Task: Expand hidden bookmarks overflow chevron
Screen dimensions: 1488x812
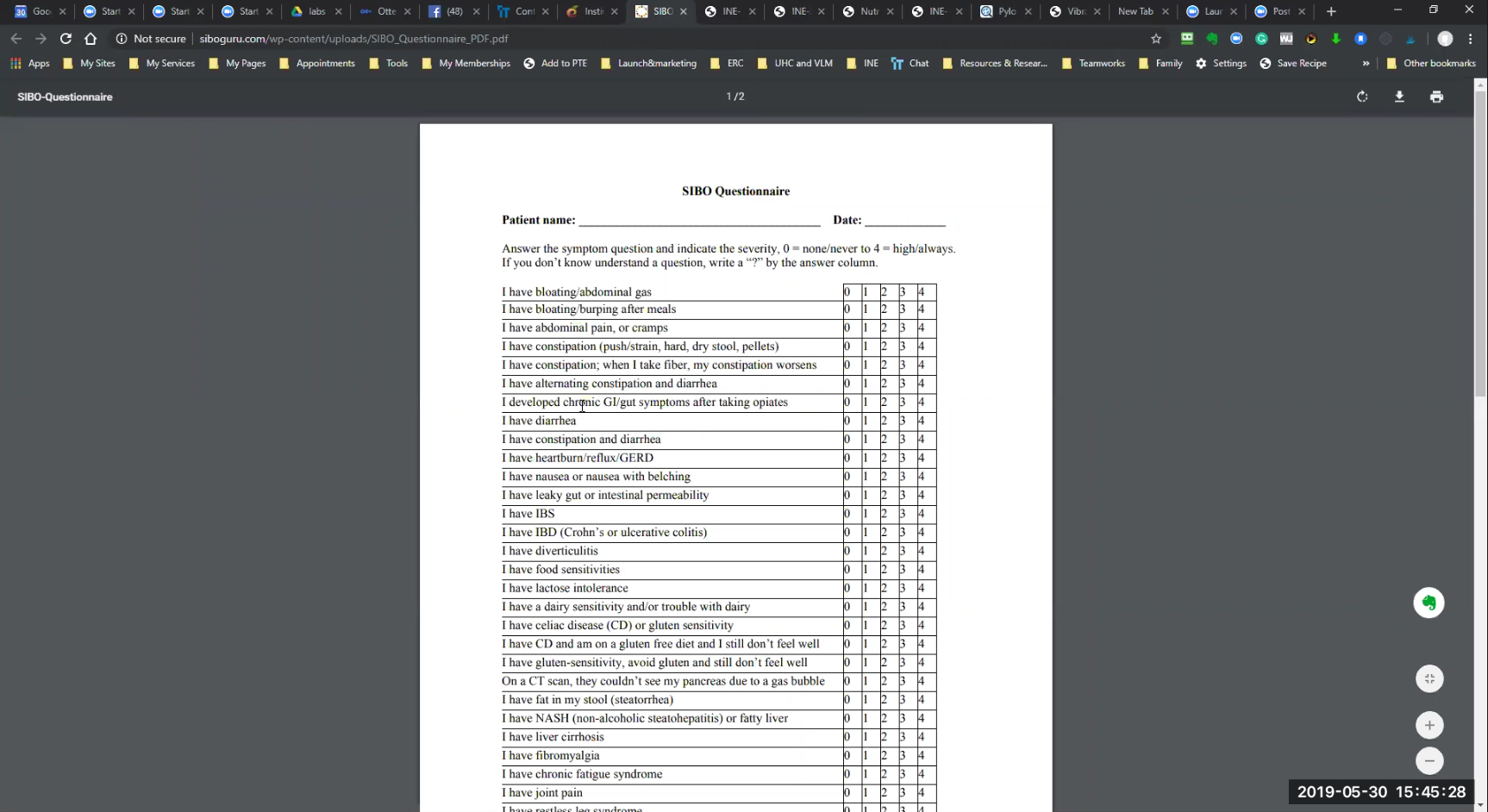Action: point(1366,63)
